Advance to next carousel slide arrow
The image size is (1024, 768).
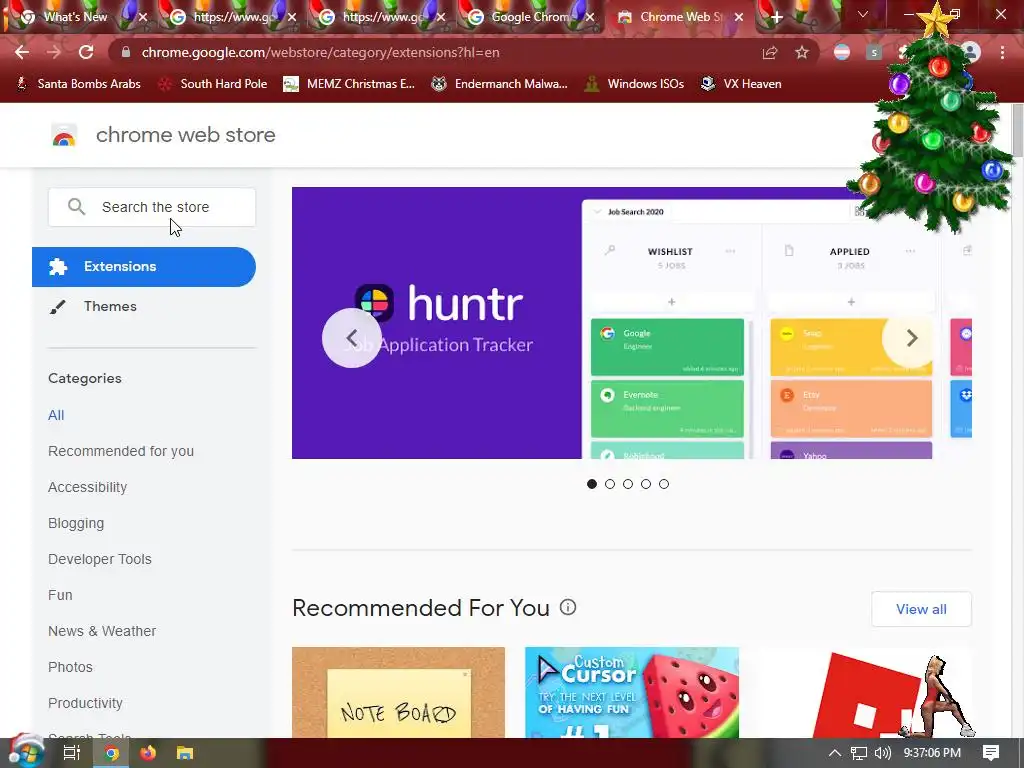(x=912, y=338)
